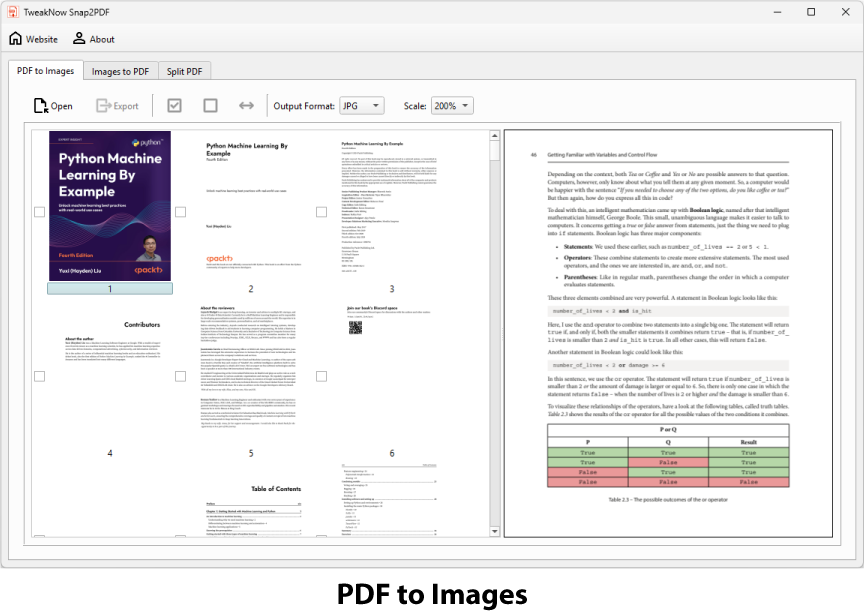
Task: Select all pages with the check-all icon
Action: (174, 105)
